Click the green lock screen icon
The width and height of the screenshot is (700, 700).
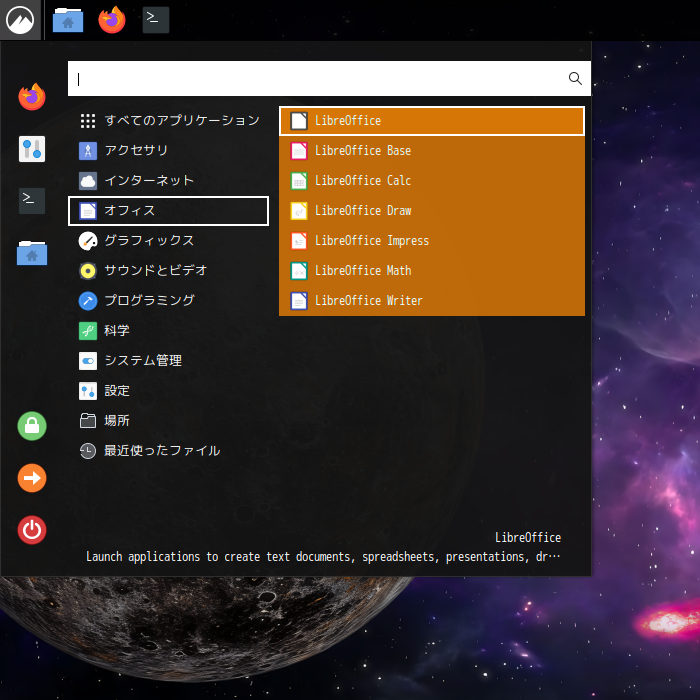(32, 426)
